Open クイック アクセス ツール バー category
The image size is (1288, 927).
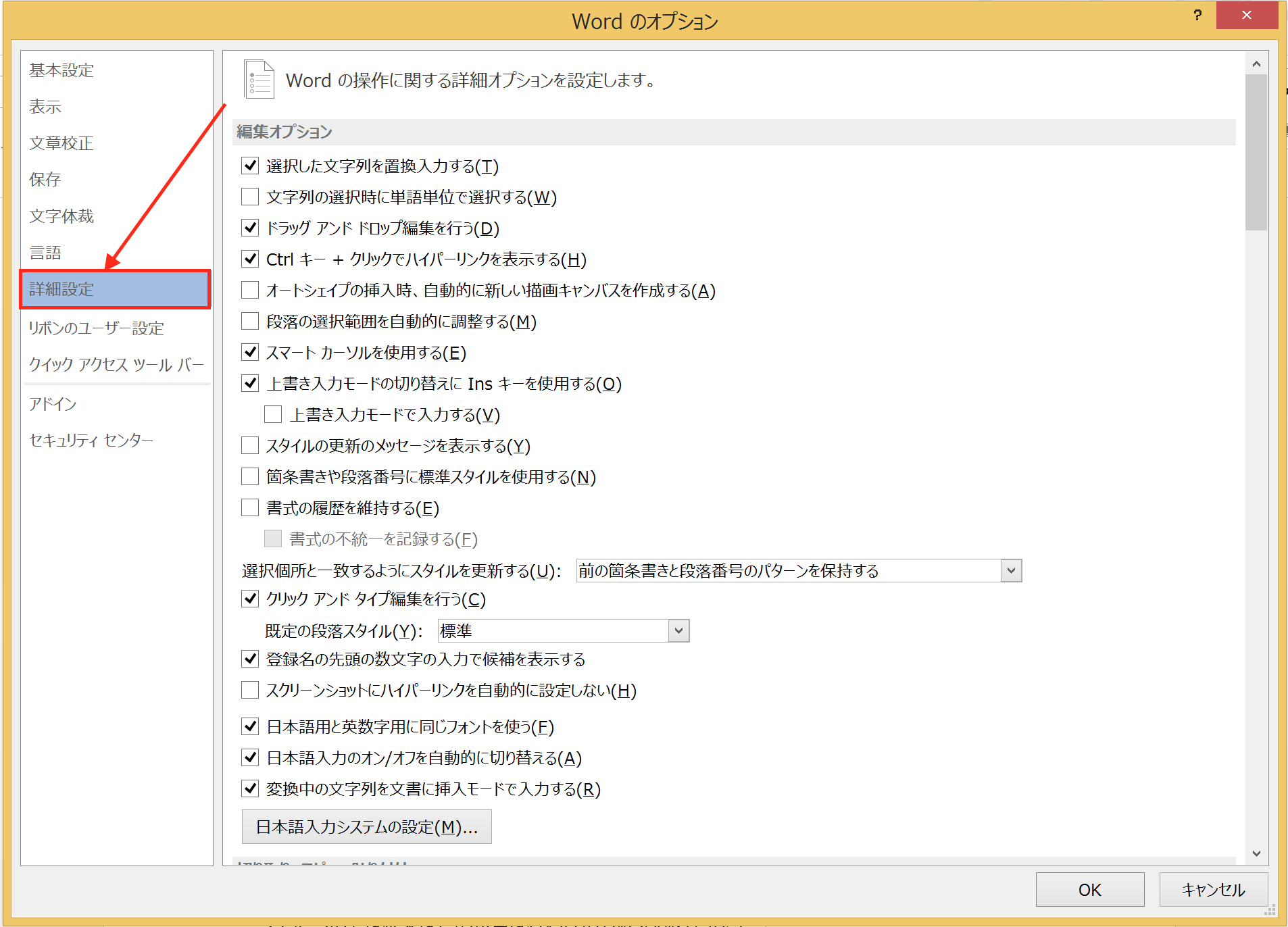[x=116, y=365]
